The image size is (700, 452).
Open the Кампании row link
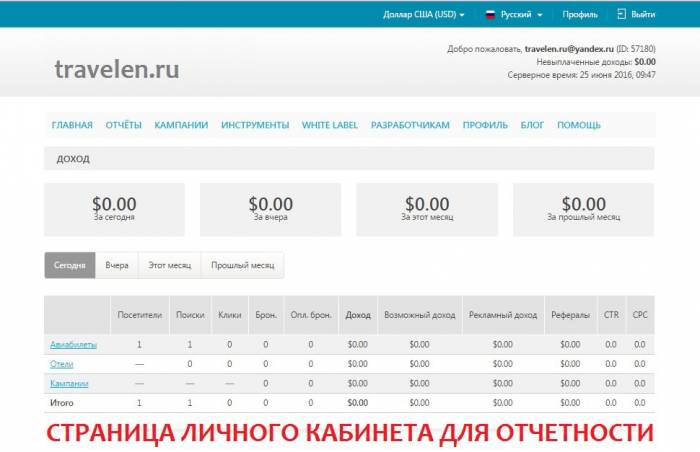point(69,383)
